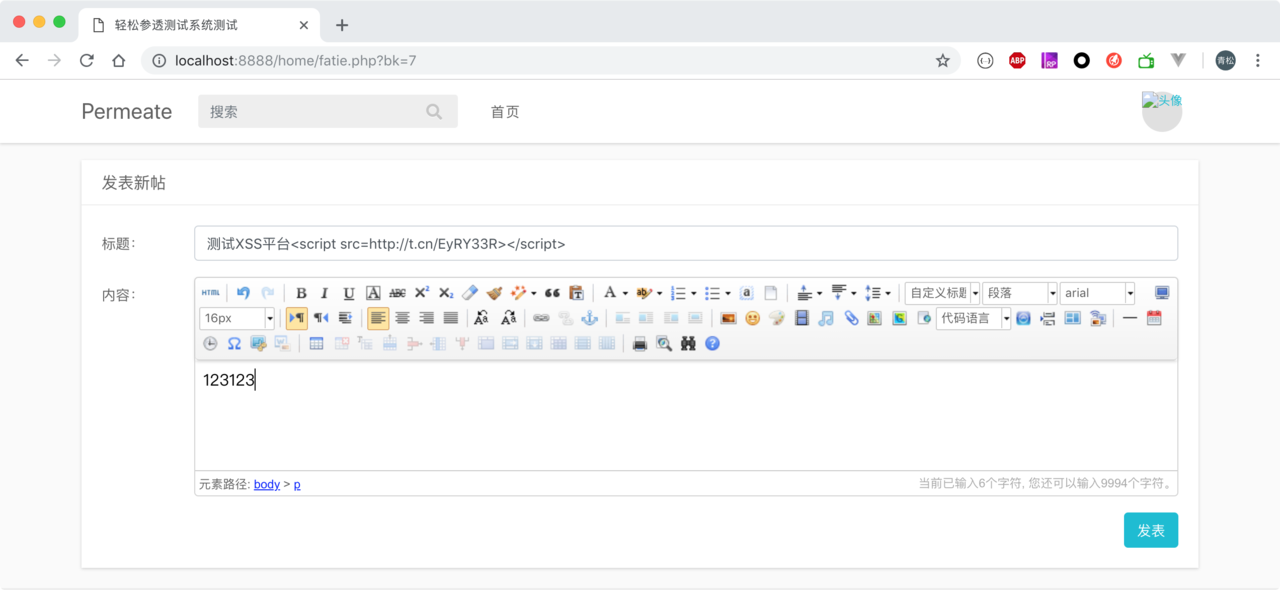The width and height of the screenshot is (1280, 590).
Task: Undo the last edit in the editor
Action: click(x=243, y=293)
